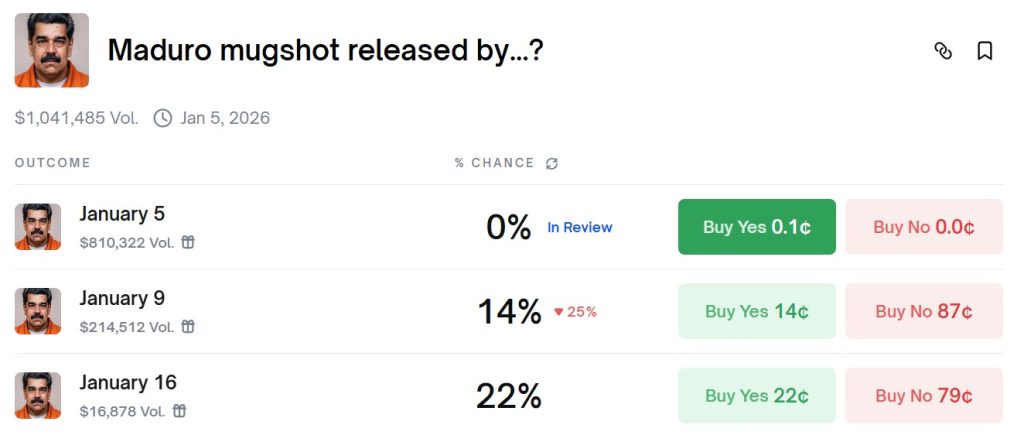Copy the market link via chain icon
The height and width of the screenshot is (442, 1024).
coord(942,51)
